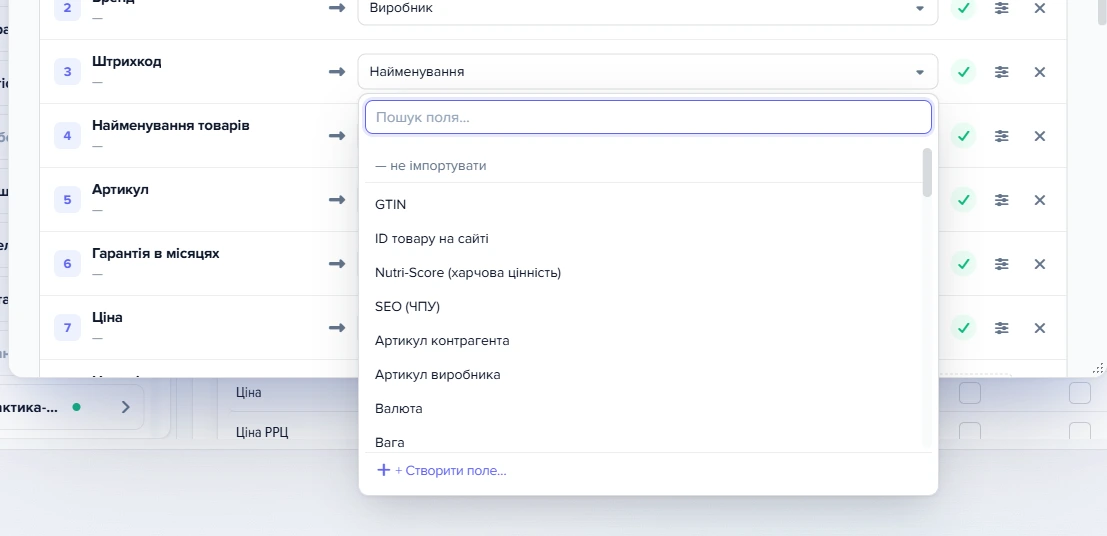The image size is (1107, 536).
Task: Click the green checkmark in the Штрихкод row
Action: coord(964,71)
